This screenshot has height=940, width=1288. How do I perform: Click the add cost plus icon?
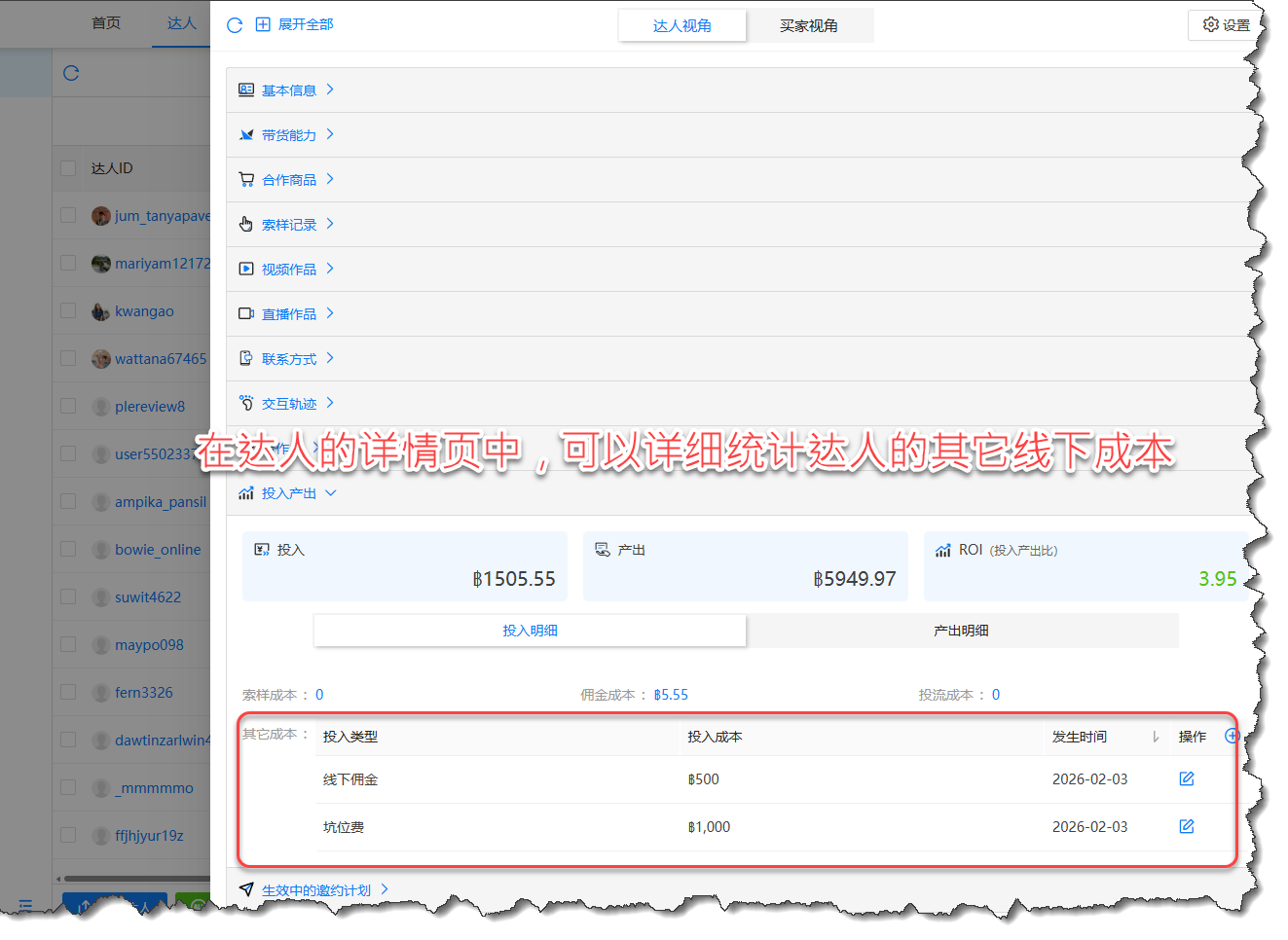[1231, 736]
